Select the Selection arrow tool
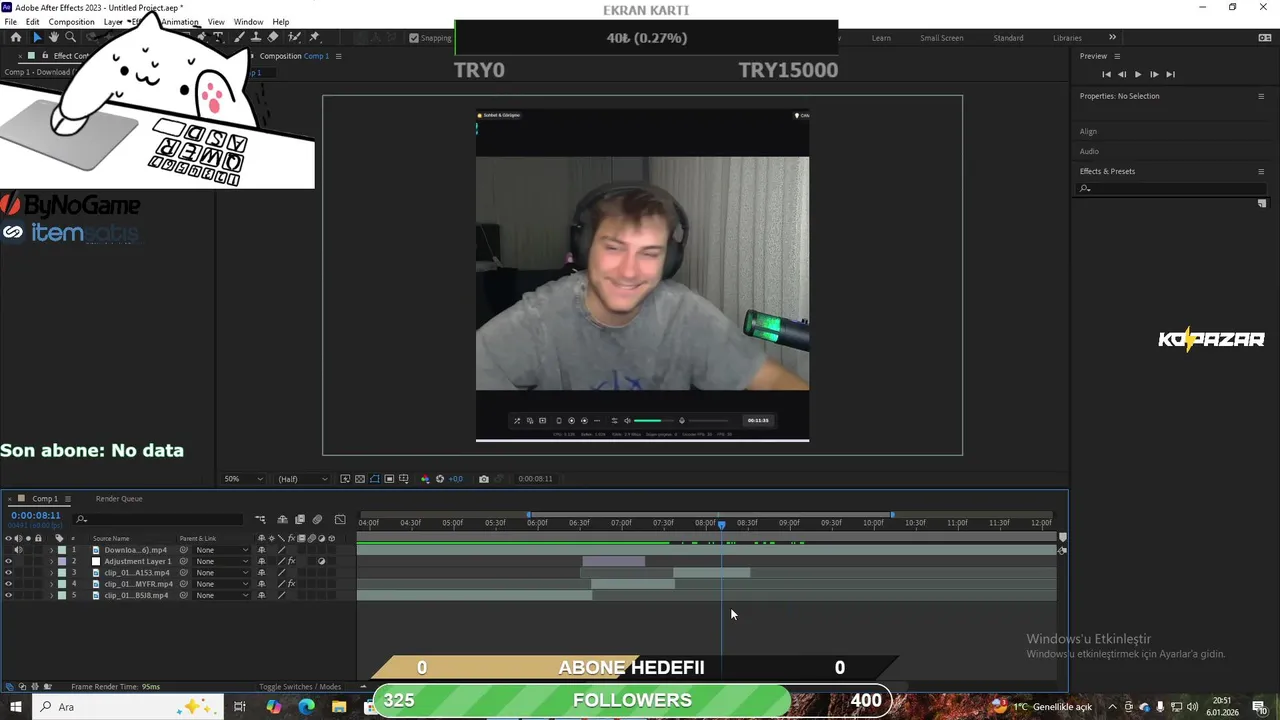Viewport: 1280px width, 720px height. [x=37, y=37]
